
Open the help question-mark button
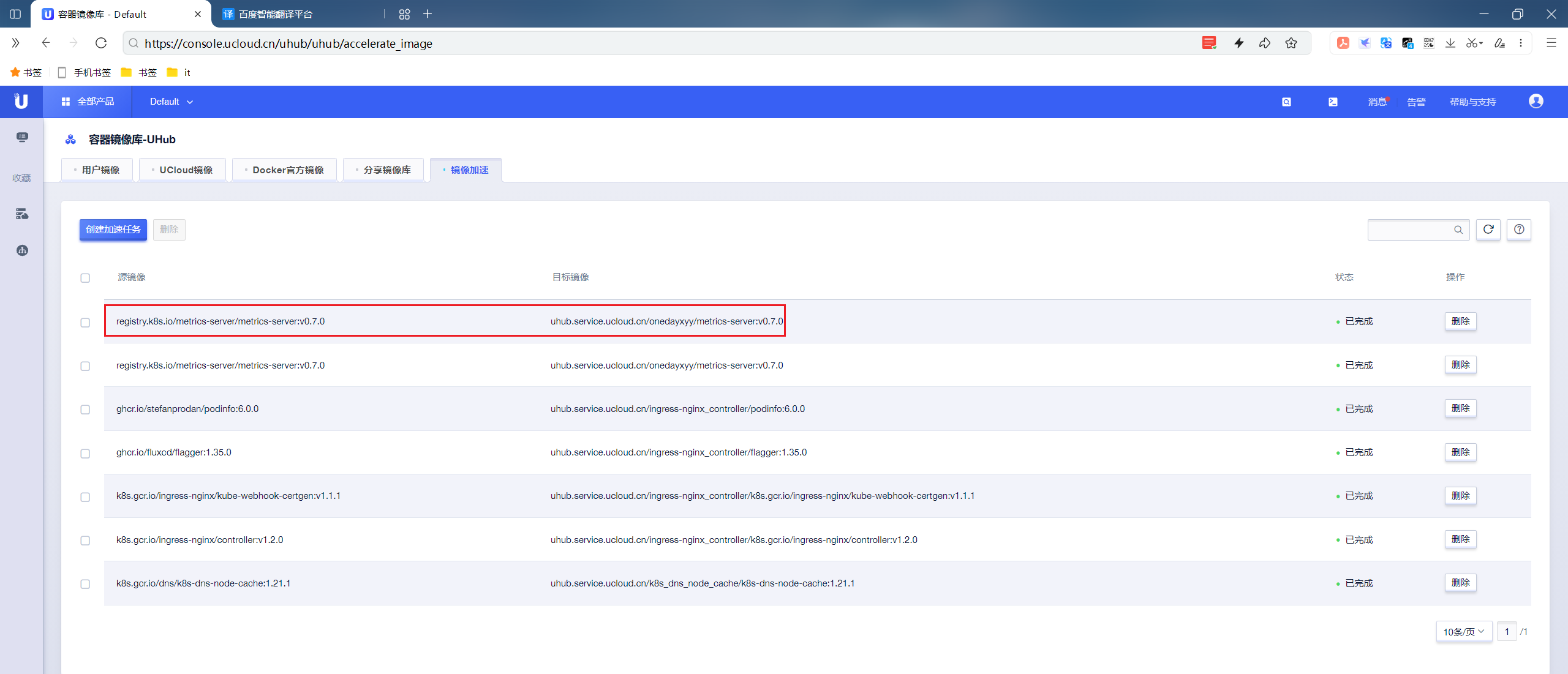1519,230
